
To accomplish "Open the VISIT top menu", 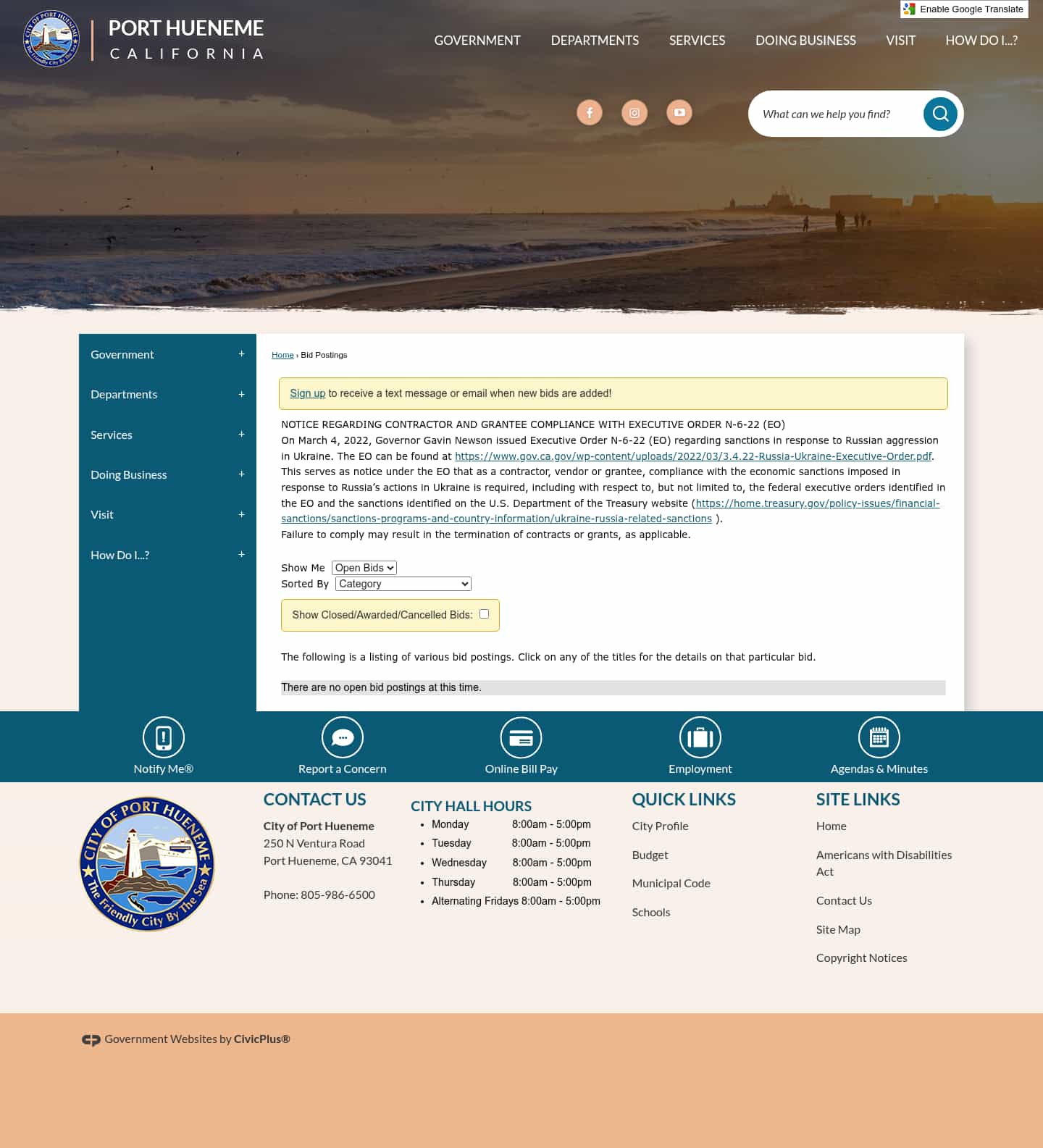I will (x=900, y=41).
